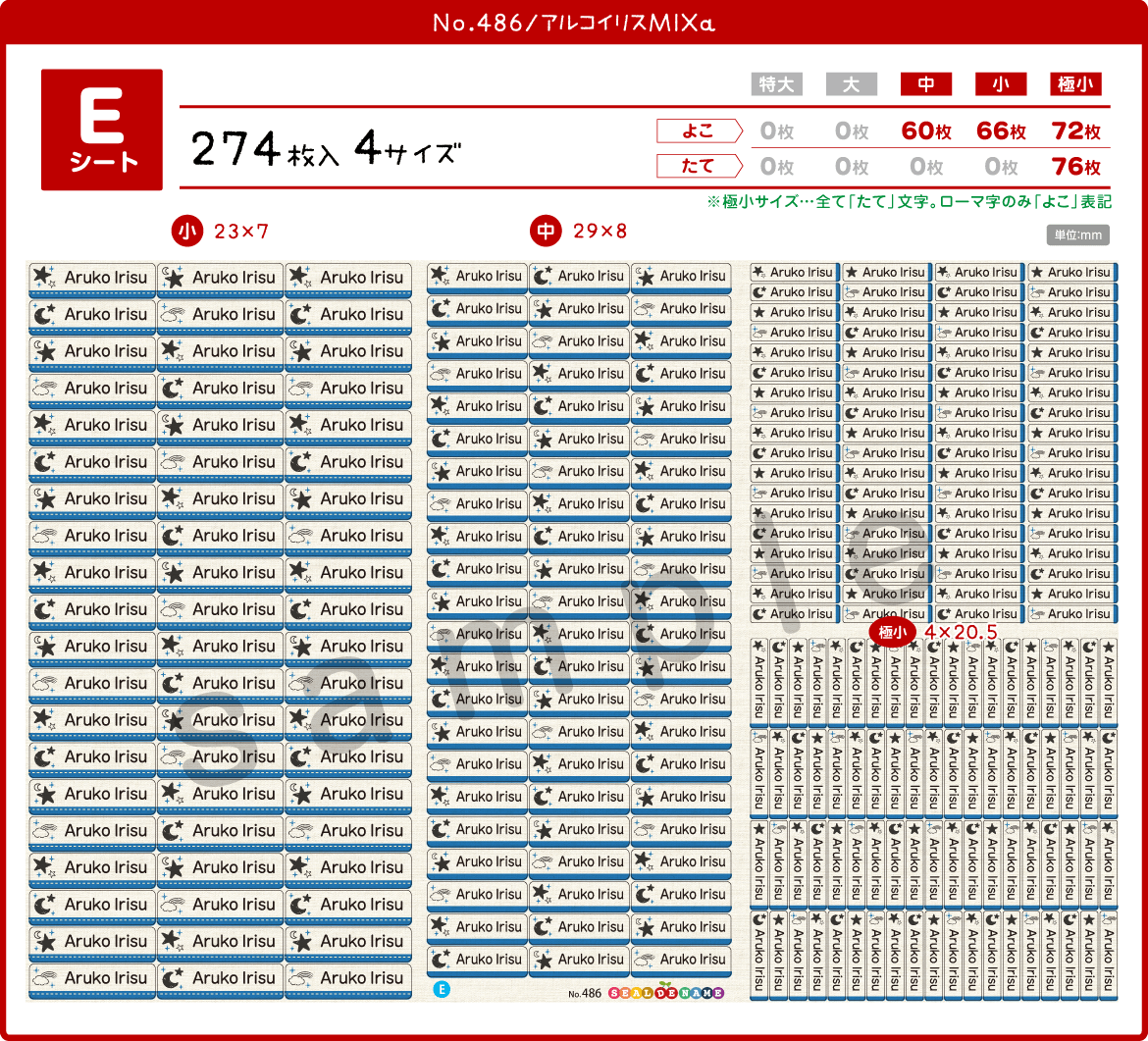
Task: Click the grey 特大 size header
Action: [x=777, y=84]
